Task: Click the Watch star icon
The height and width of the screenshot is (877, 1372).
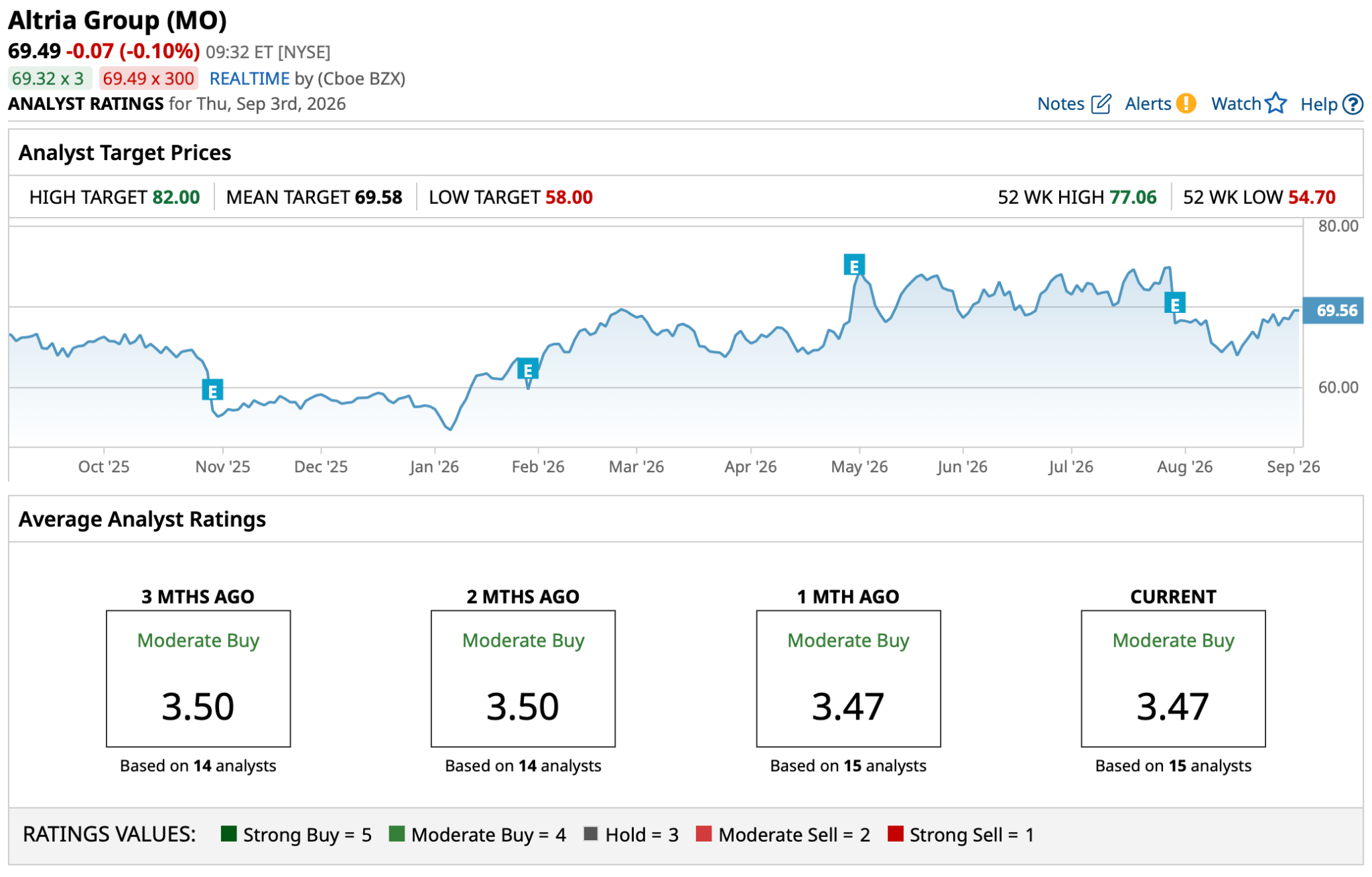Action: pyautogui.click(x=1276, y=103)
